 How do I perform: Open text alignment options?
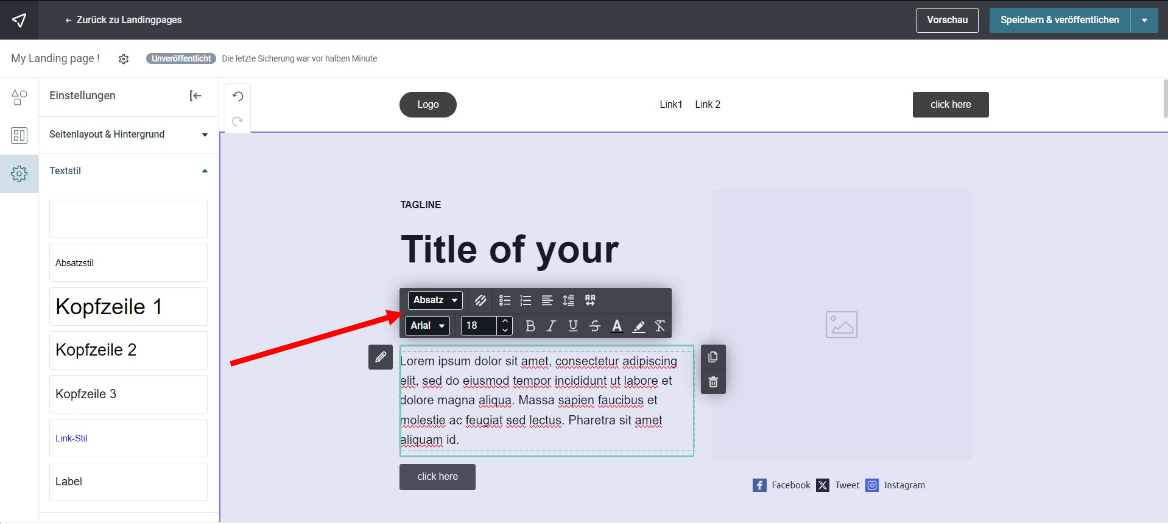coord(547,300)
